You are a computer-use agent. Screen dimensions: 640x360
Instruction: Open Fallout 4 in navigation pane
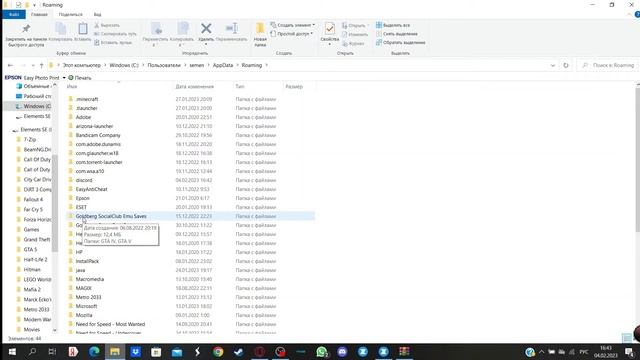(x=33, y=200)
